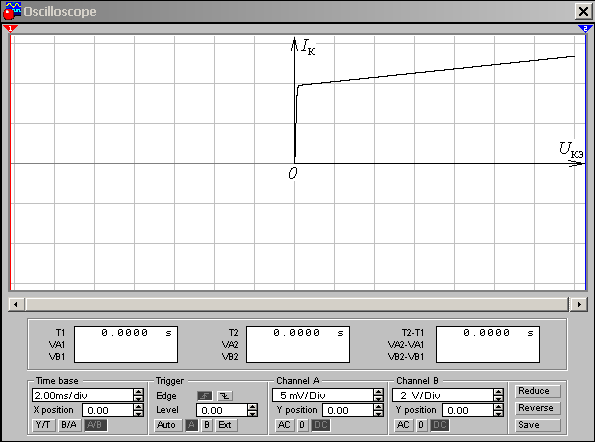Click the T1 readout box
The image size is (595, 443).
tap(126, 344)
